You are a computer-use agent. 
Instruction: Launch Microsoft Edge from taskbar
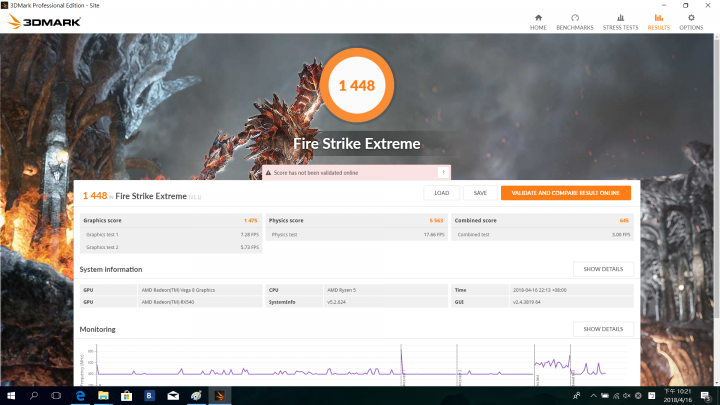tap(80, 396)
